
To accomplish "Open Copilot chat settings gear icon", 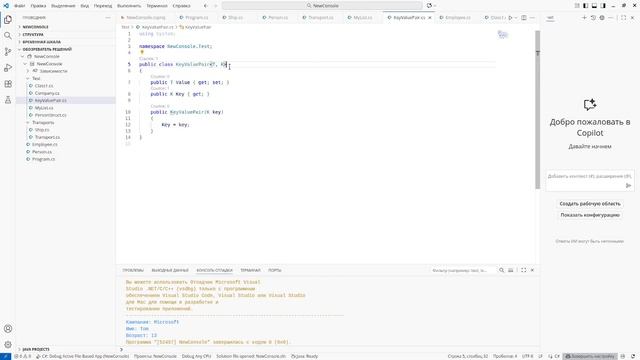I will pyautogui.click(x=602, y=18).
